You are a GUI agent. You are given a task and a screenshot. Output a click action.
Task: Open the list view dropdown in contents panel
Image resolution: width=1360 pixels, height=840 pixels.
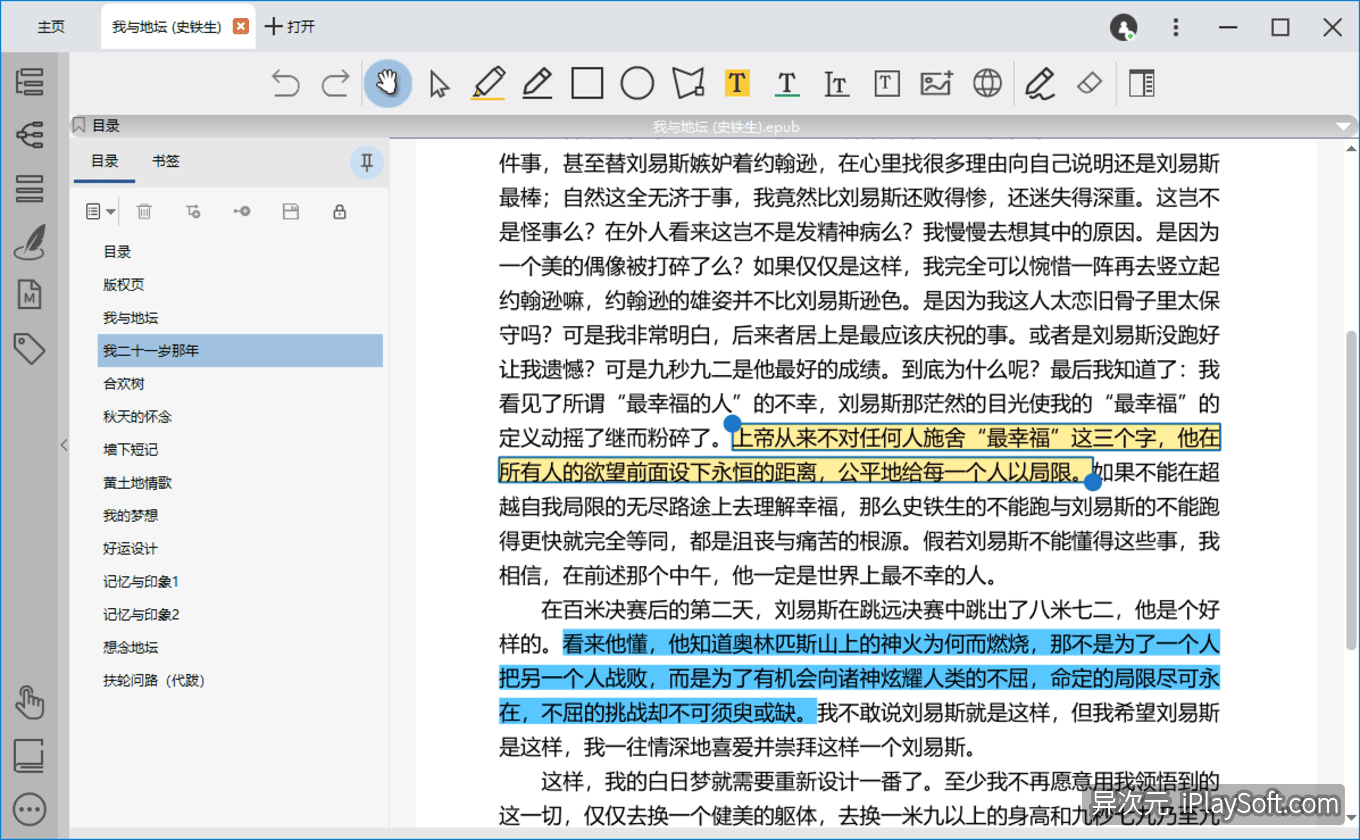pos(101,211)
